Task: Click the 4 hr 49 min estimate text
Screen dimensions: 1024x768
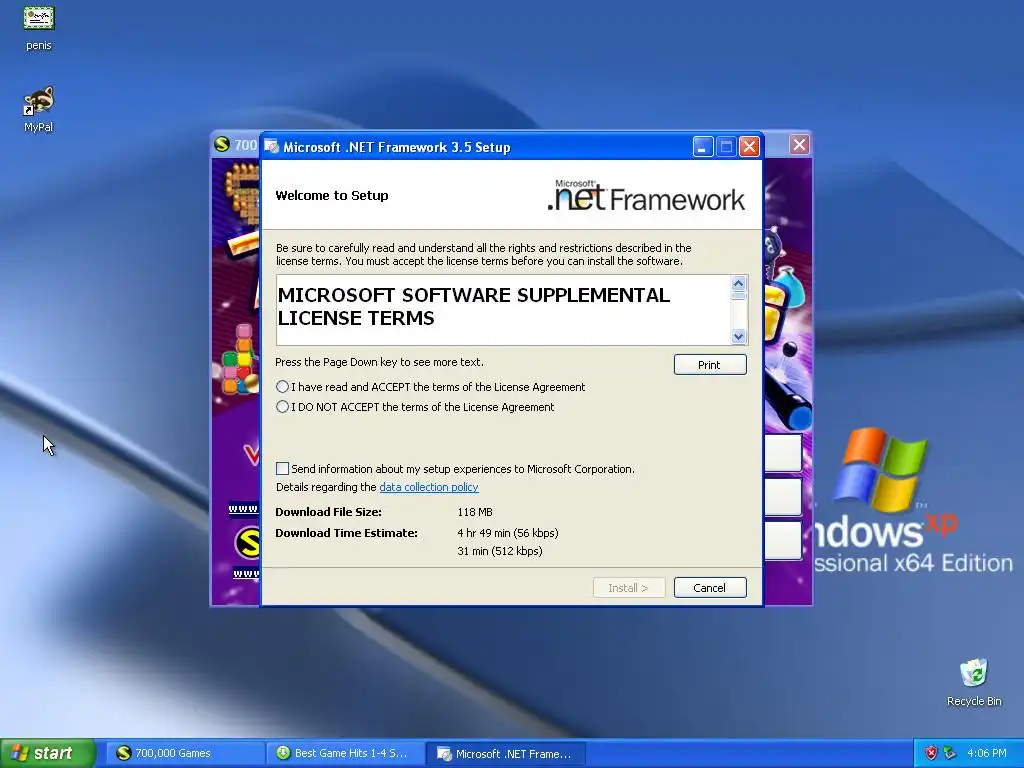Action: 507,533
